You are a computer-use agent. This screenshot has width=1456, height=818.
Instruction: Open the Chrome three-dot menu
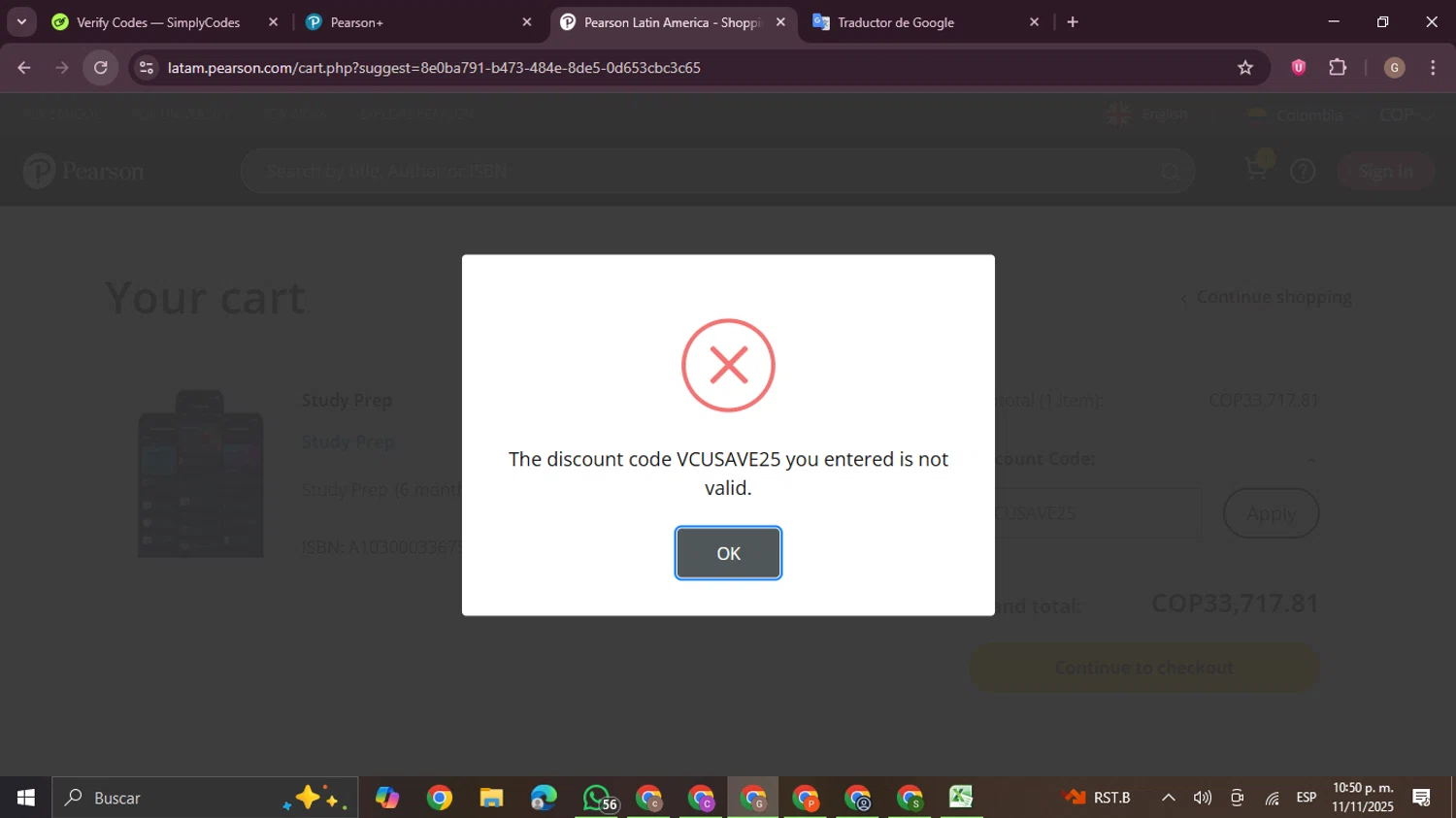(1433, 67)
